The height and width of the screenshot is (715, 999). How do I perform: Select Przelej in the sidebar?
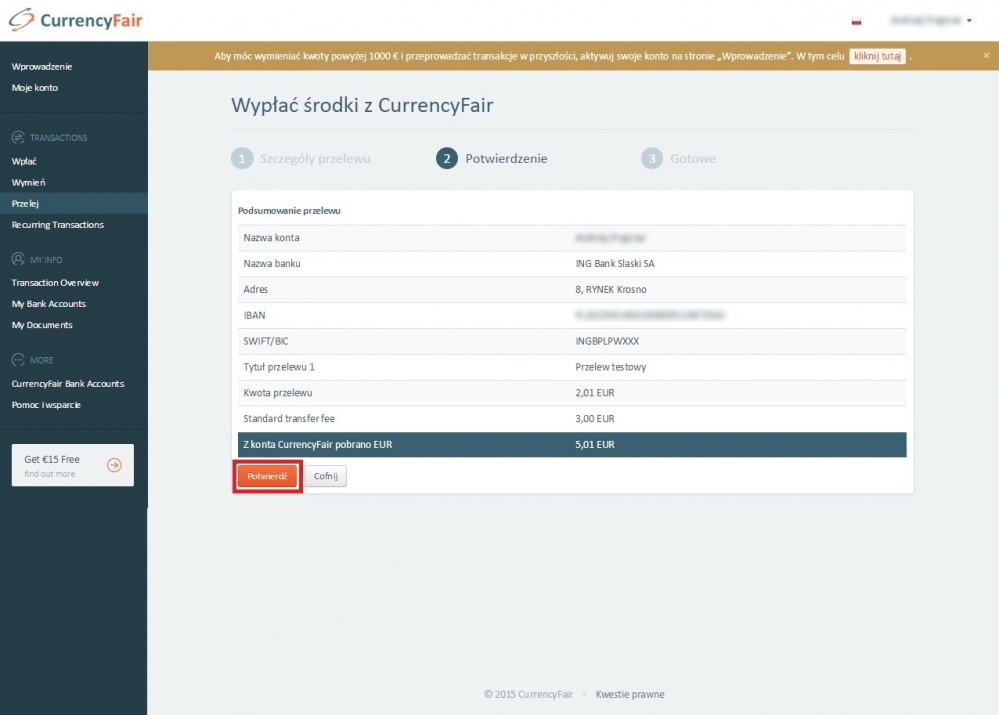pos(25,204)
